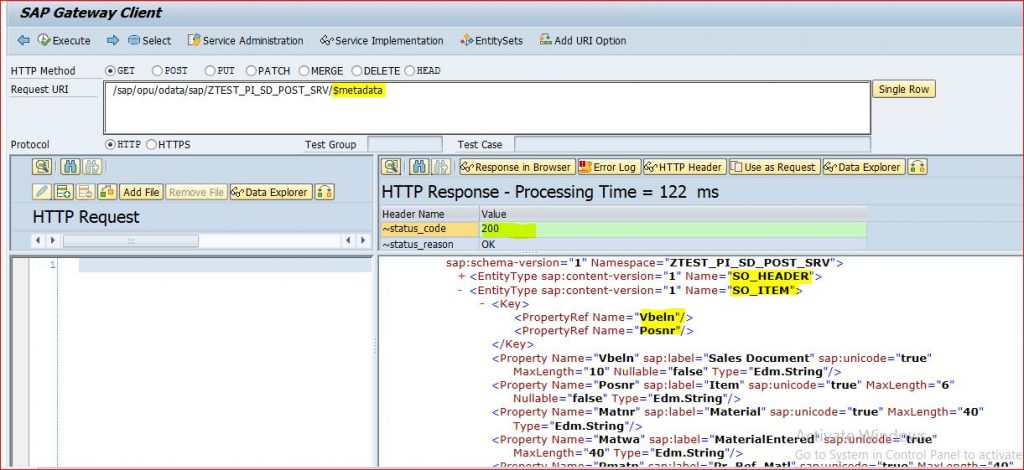The image size is (1024, 470).
Task: Open Data Explorer in HTTP Response panel
Action: pos(864,167)
